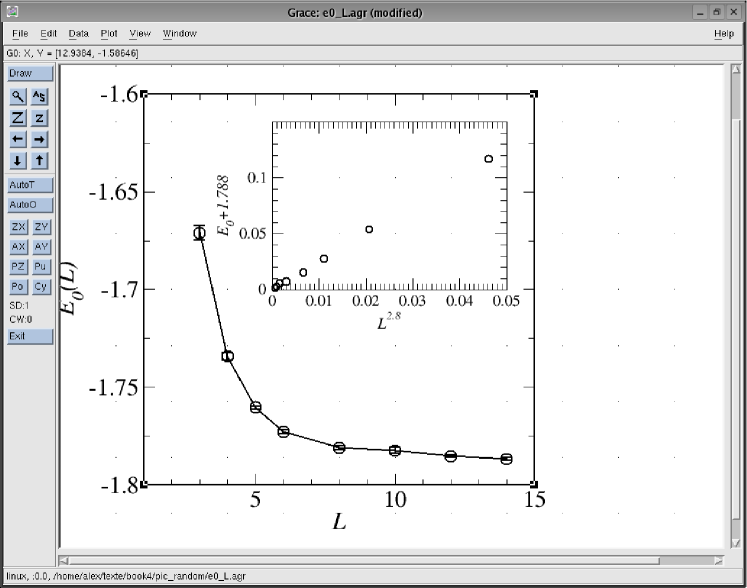Click the ZX zoom x-axis button
The height and width of the screenshot is (588, 747).
(19, 227)
